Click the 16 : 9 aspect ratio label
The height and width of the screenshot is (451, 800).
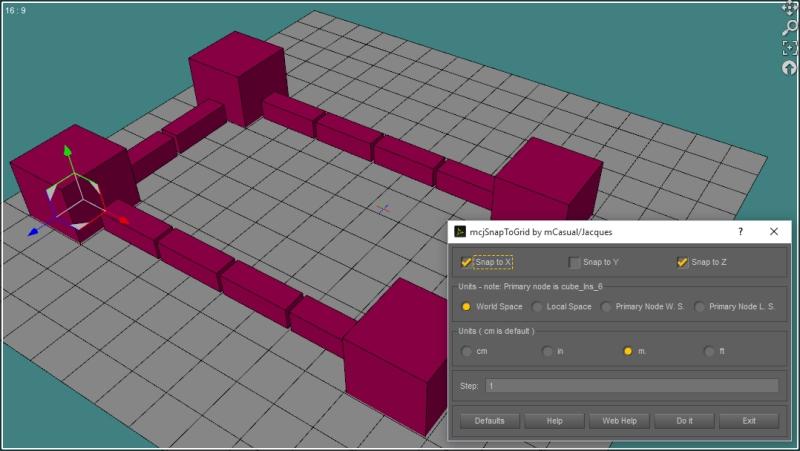(x=15, y=10)
